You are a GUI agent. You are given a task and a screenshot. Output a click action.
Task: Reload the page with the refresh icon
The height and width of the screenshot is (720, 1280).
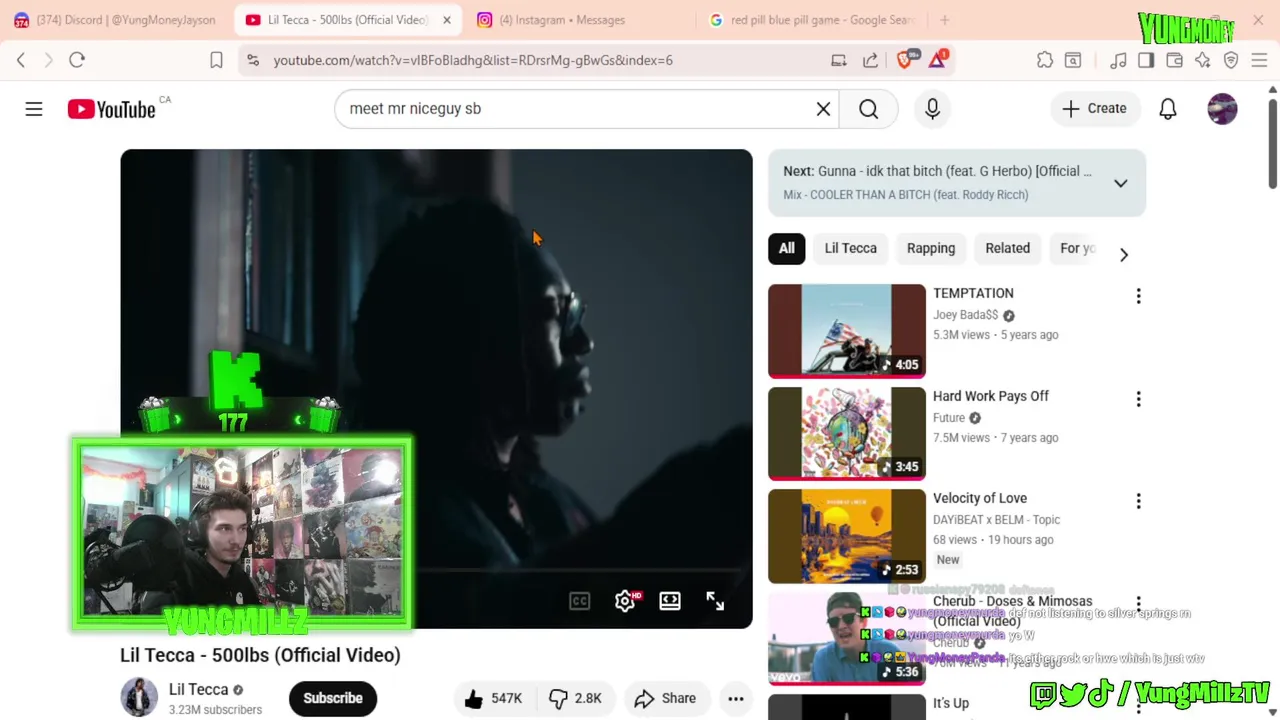[x=77, y=60]
